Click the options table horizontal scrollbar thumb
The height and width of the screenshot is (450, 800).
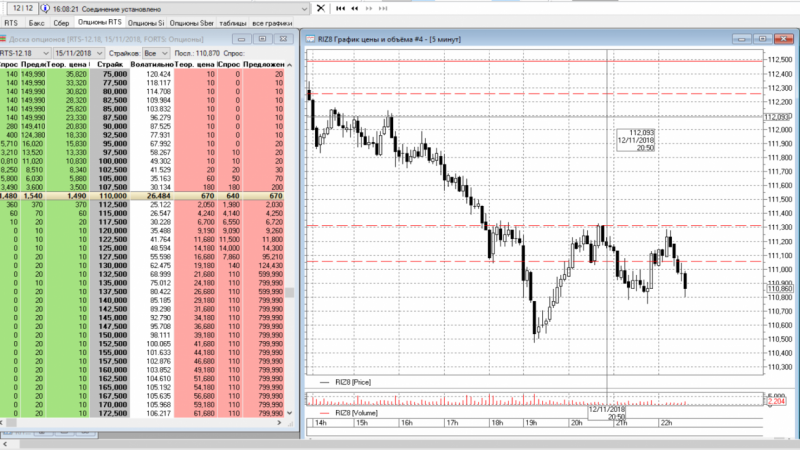pyautogui.click(x=11, y=422)
